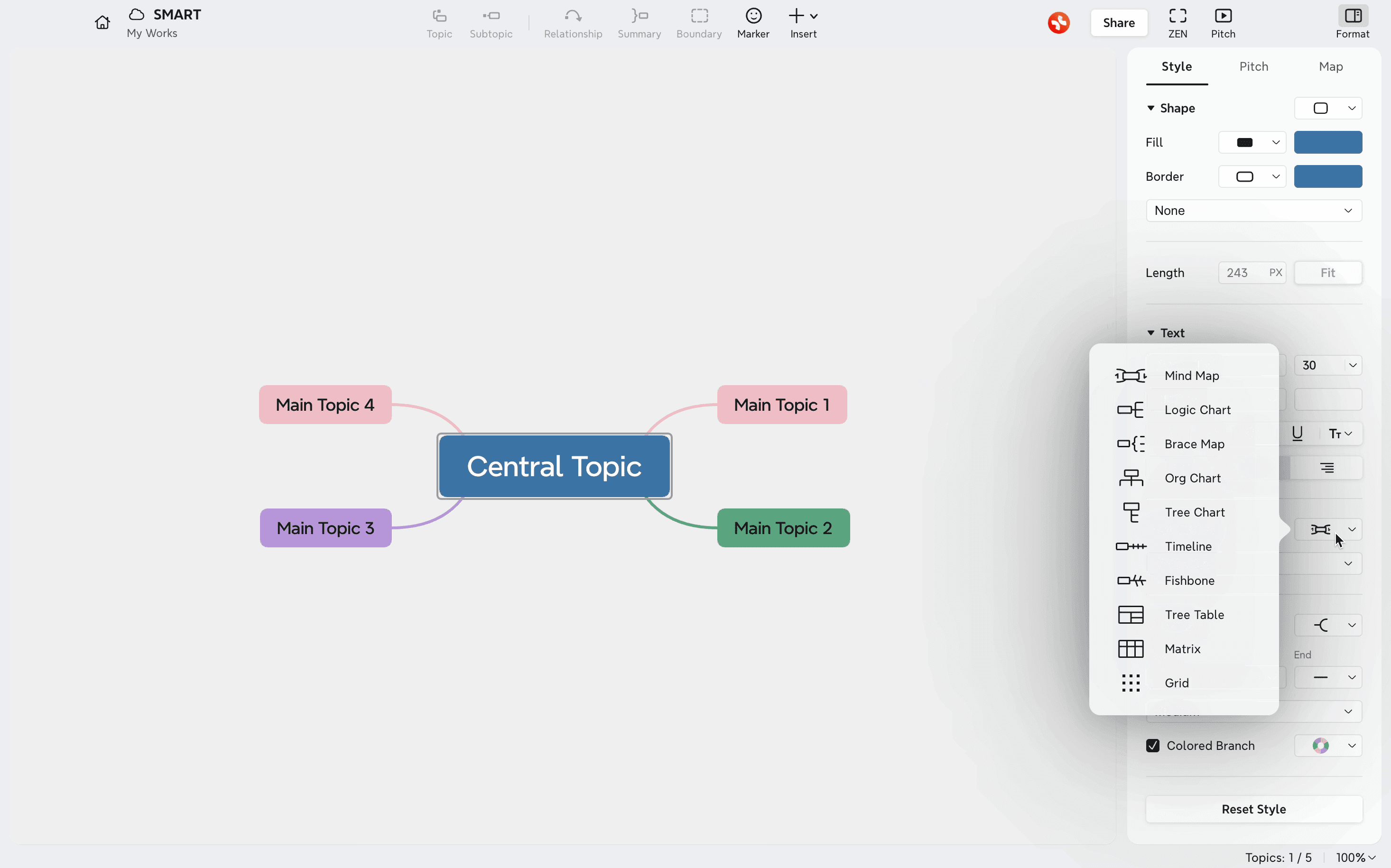Open the branch End style dropdown
This screenshot has height=868, width=1391.
pos(1328,677)
